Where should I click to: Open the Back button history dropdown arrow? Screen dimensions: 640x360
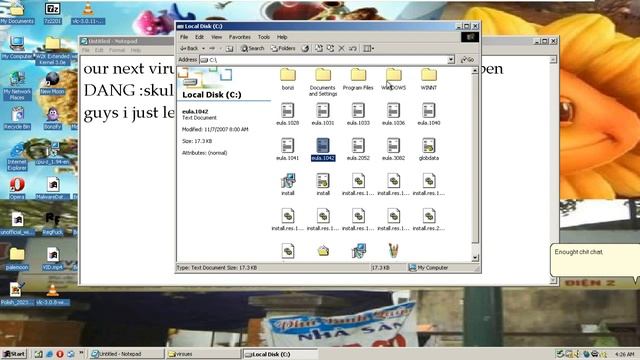click(x=203, y=48)
